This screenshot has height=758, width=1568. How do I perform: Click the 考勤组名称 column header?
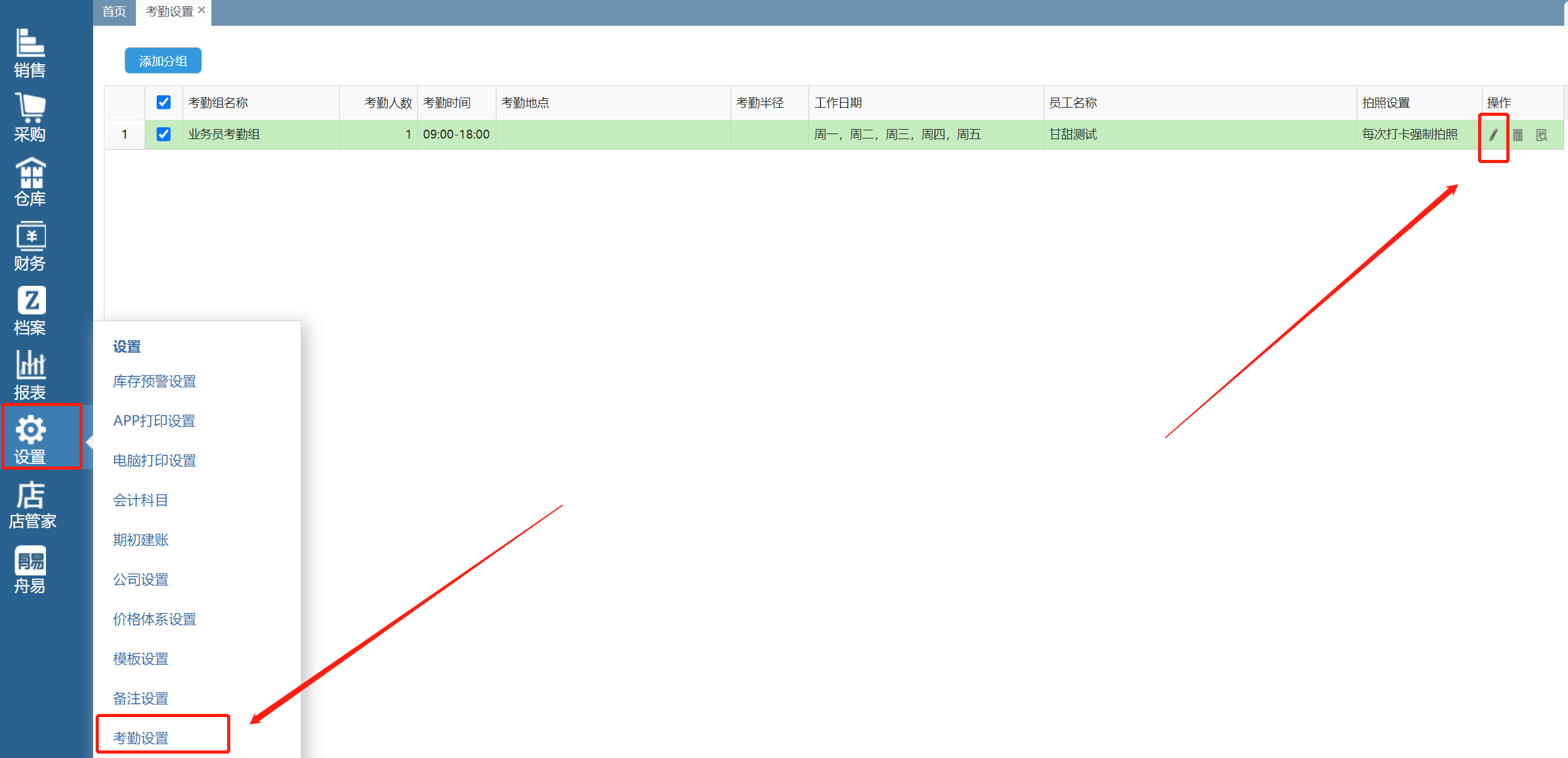pos(261,103)
